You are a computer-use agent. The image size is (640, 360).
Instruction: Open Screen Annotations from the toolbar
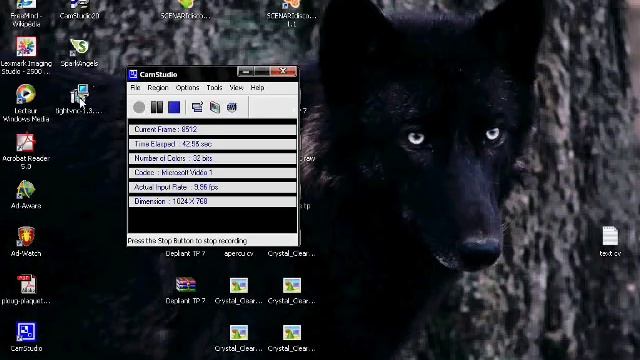pos(215,107)
